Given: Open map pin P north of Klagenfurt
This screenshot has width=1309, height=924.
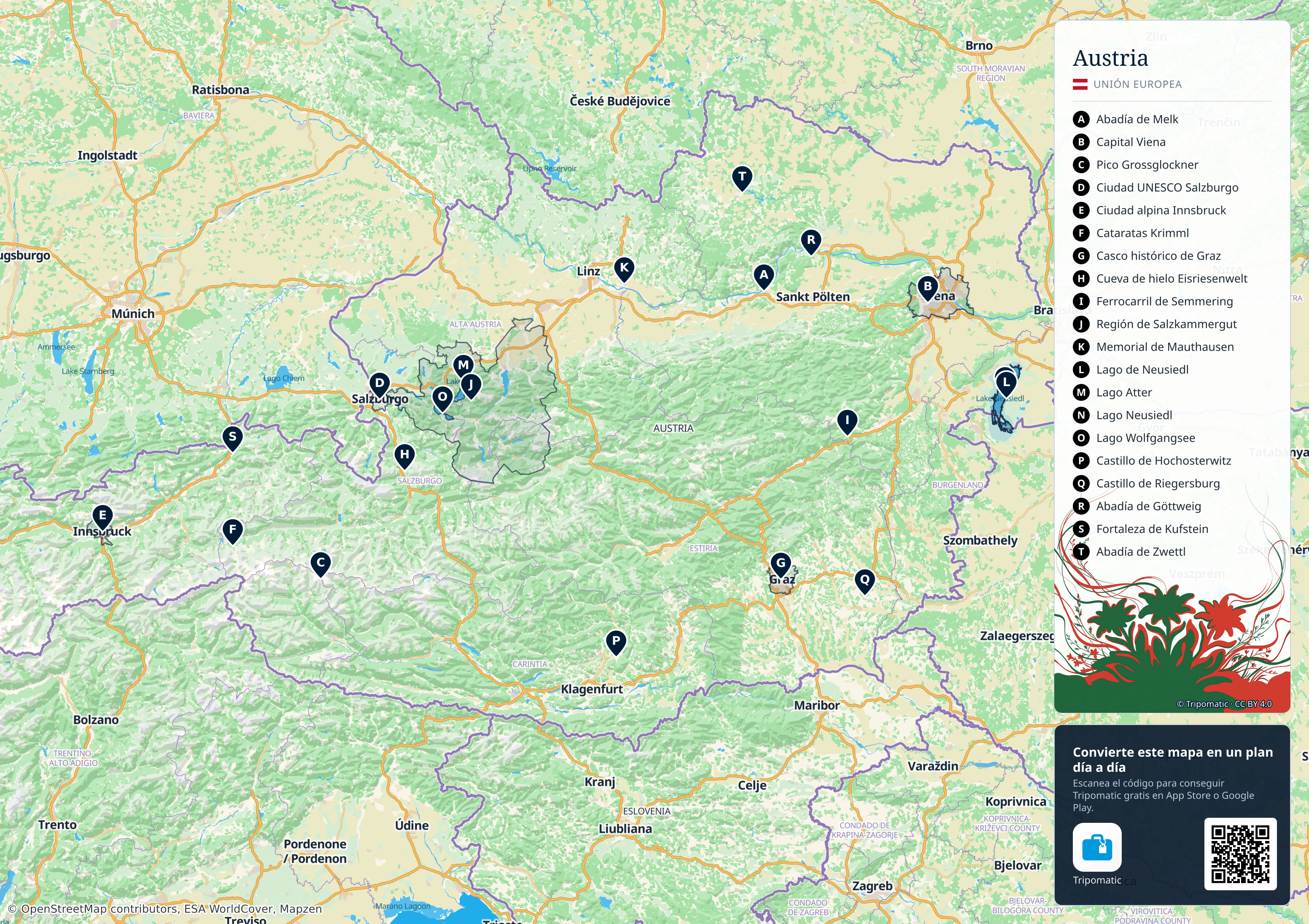Looking at the screenshot, I should (x=616, y=642).
